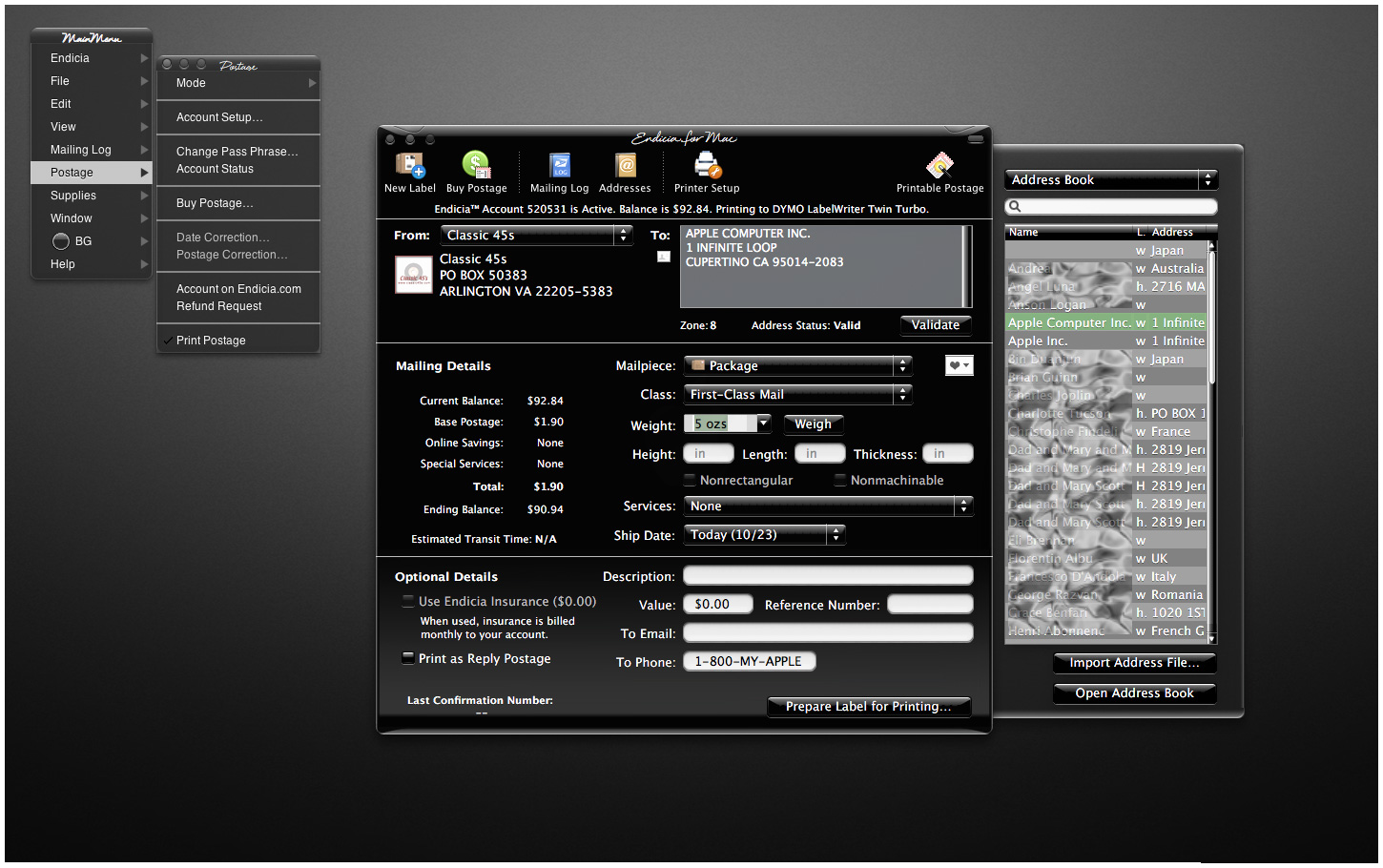The width and height of the screenshot is (1383, 868).
Task: Select checked Print Postage menu entry
Action: click(238, 341)
